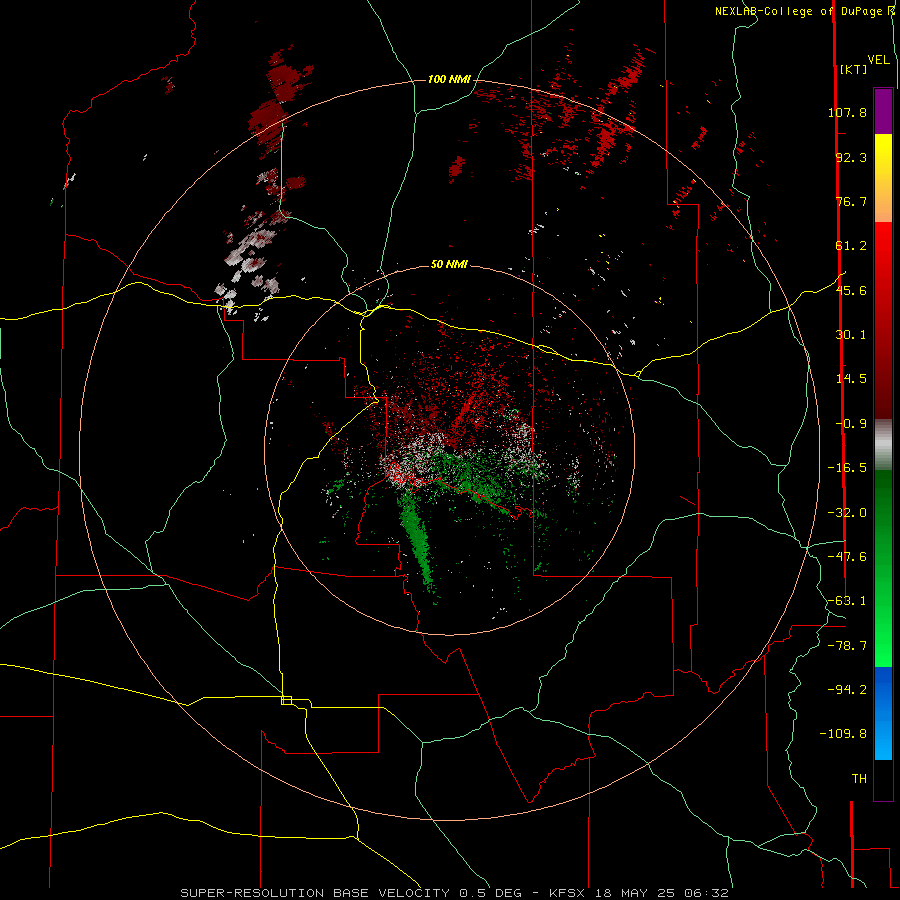
Task: Click the -0.9 velocity scale value
Action: pos(851,424)
